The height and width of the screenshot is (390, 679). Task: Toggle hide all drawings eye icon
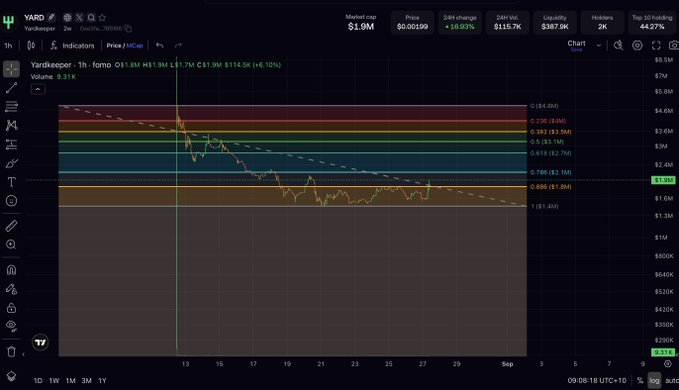tap(11, 326)
